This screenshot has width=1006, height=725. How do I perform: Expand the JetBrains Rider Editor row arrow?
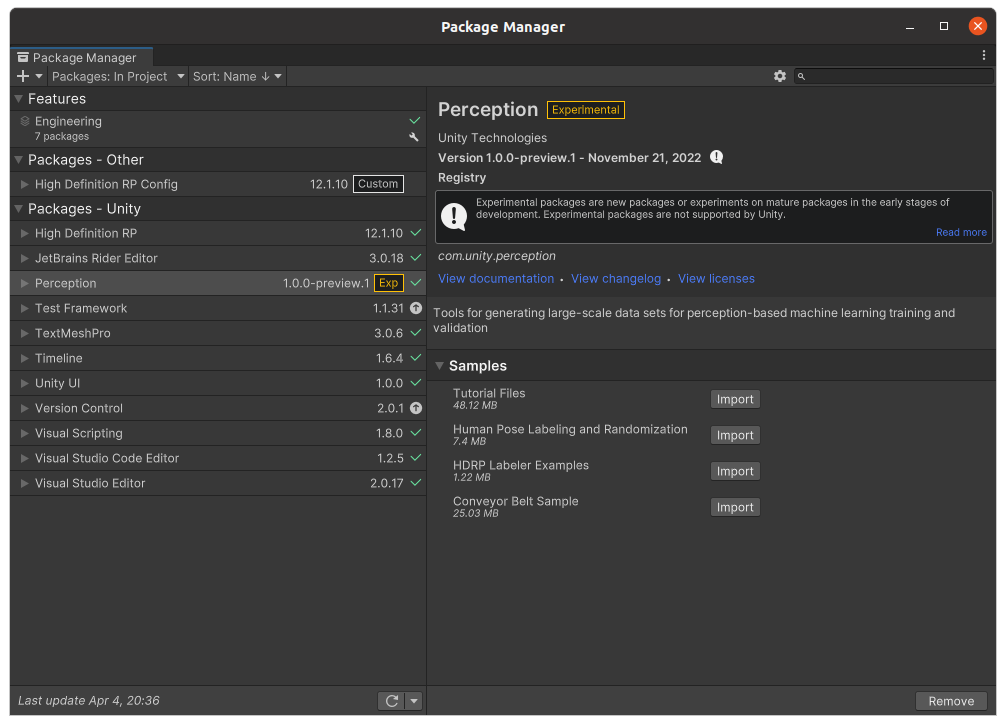(x=24, y=259)
